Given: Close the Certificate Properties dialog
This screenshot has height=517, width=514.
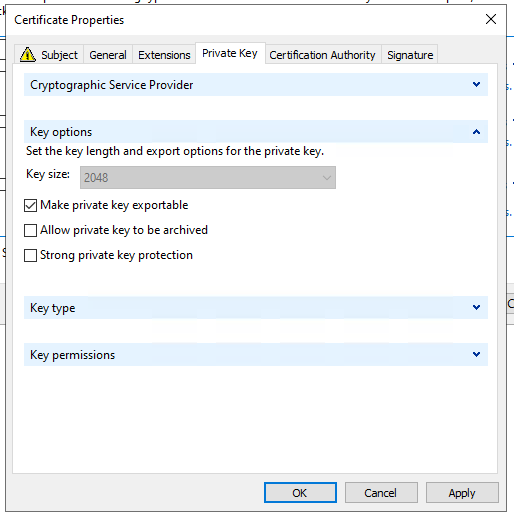Looking at the screenshot, I should (491, 19).
